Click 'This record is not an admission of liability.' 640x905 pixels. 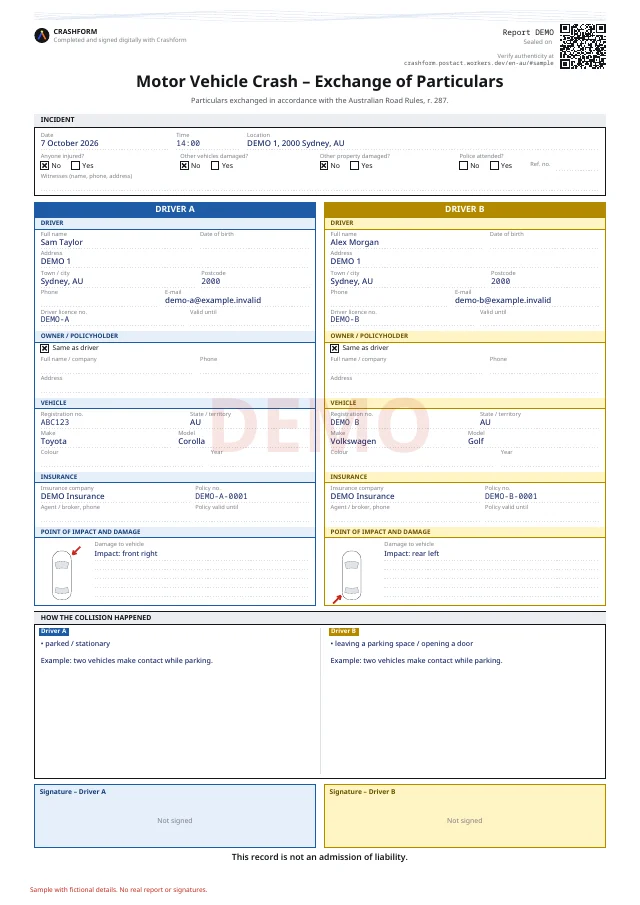point(320,857)
